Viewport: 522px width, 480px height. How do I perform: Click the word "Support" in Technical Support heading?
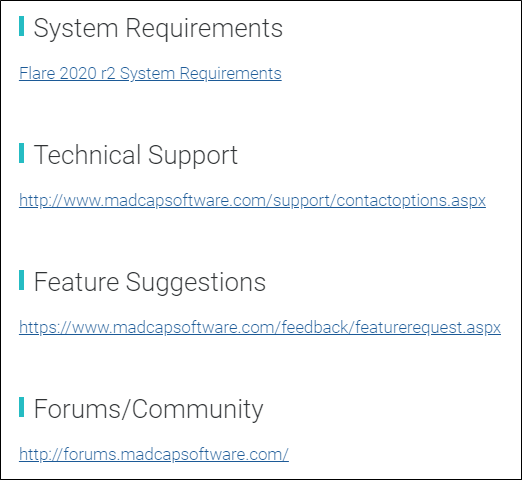pos(193,156)
